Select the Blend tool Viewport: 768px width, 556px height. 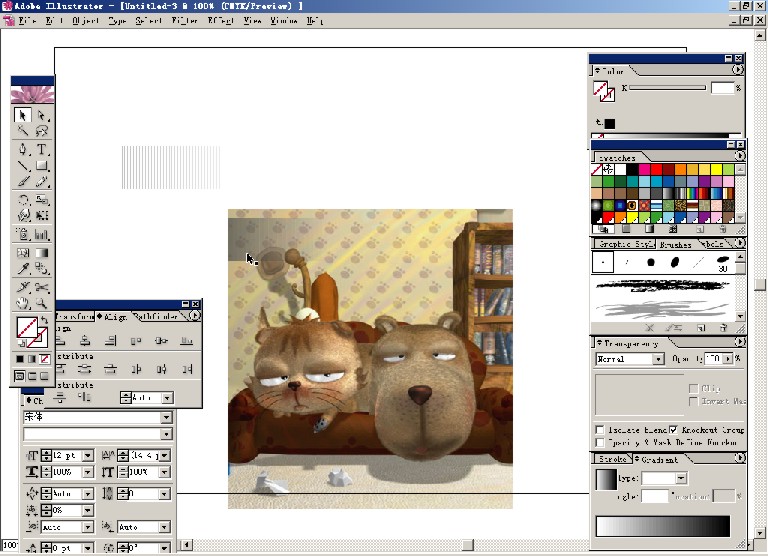pos(42,268)
